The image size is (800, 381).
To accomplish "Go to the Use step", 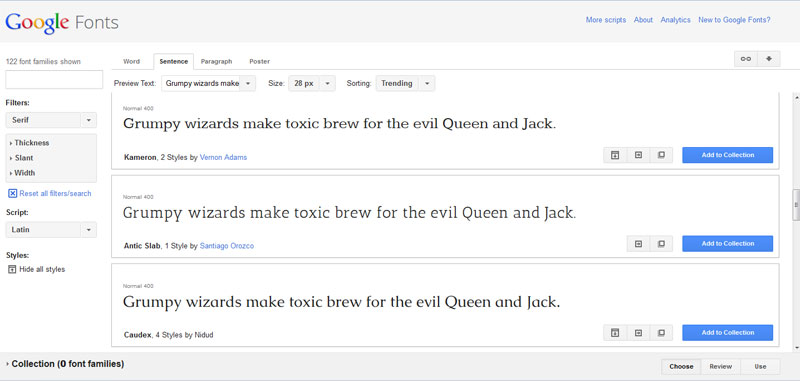I will coord(760,367).
